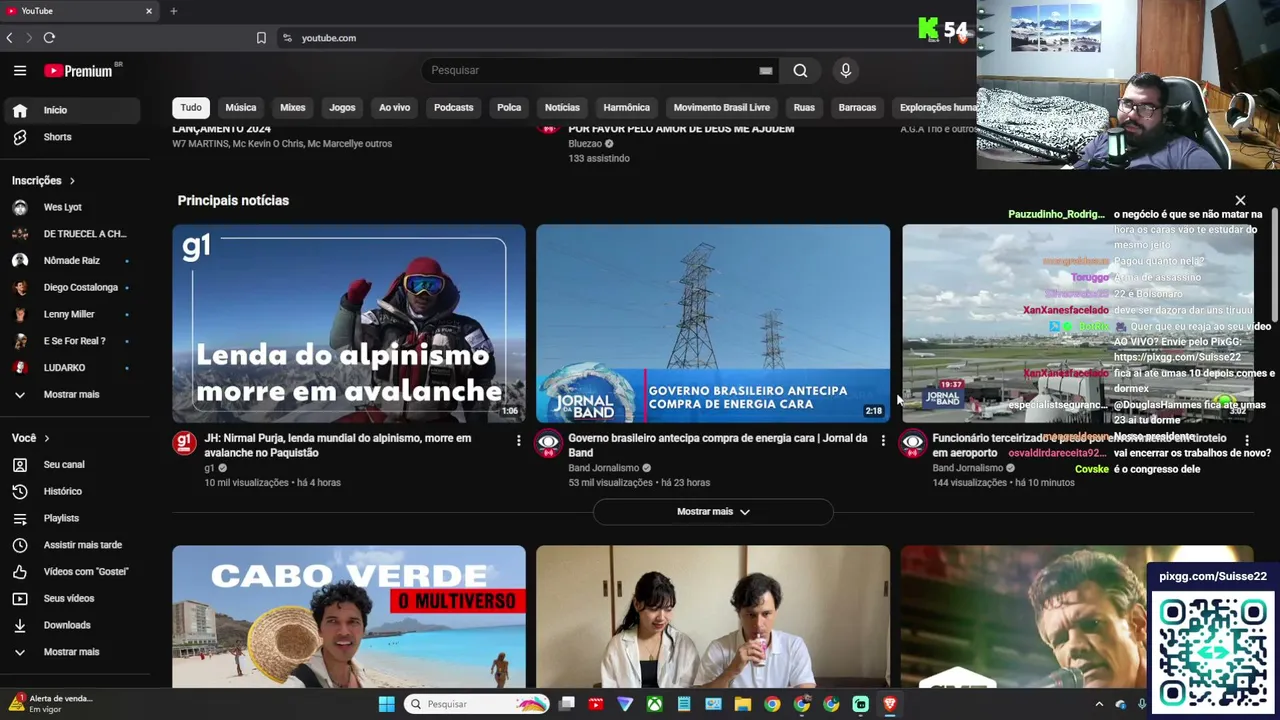1280x720 pixels.
Task: Select the Tudo filter chip
Action: [191, 108]
